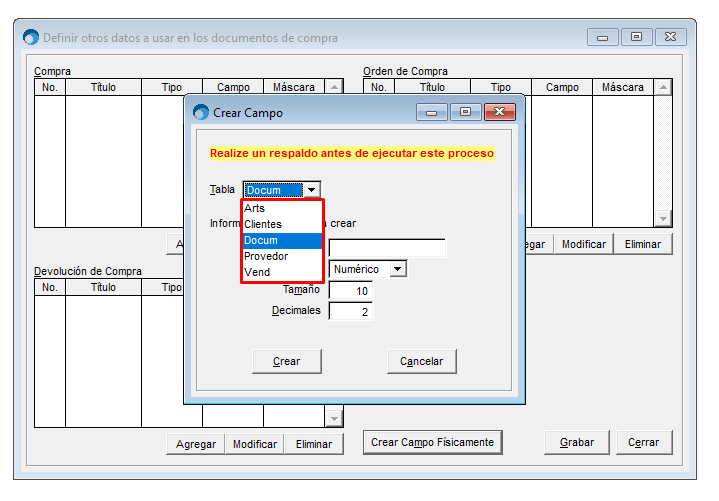Viewport: 719px width, 501px height.
Task: Click Máscara header in Orden de Compra table
Action: [623, 87]
